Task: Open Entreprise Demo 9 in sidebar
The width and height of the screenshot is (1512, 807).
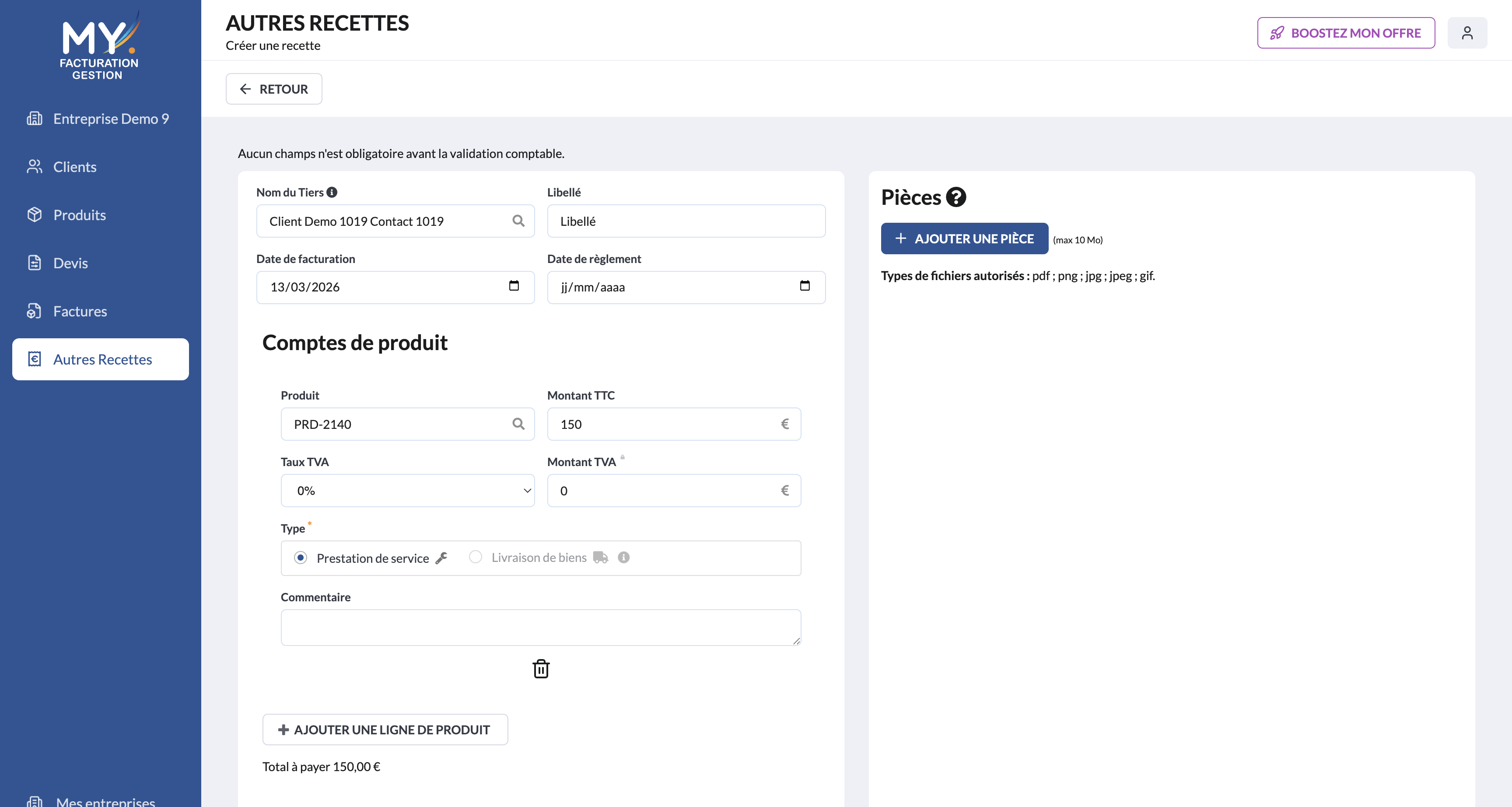Action: point(100,119)
